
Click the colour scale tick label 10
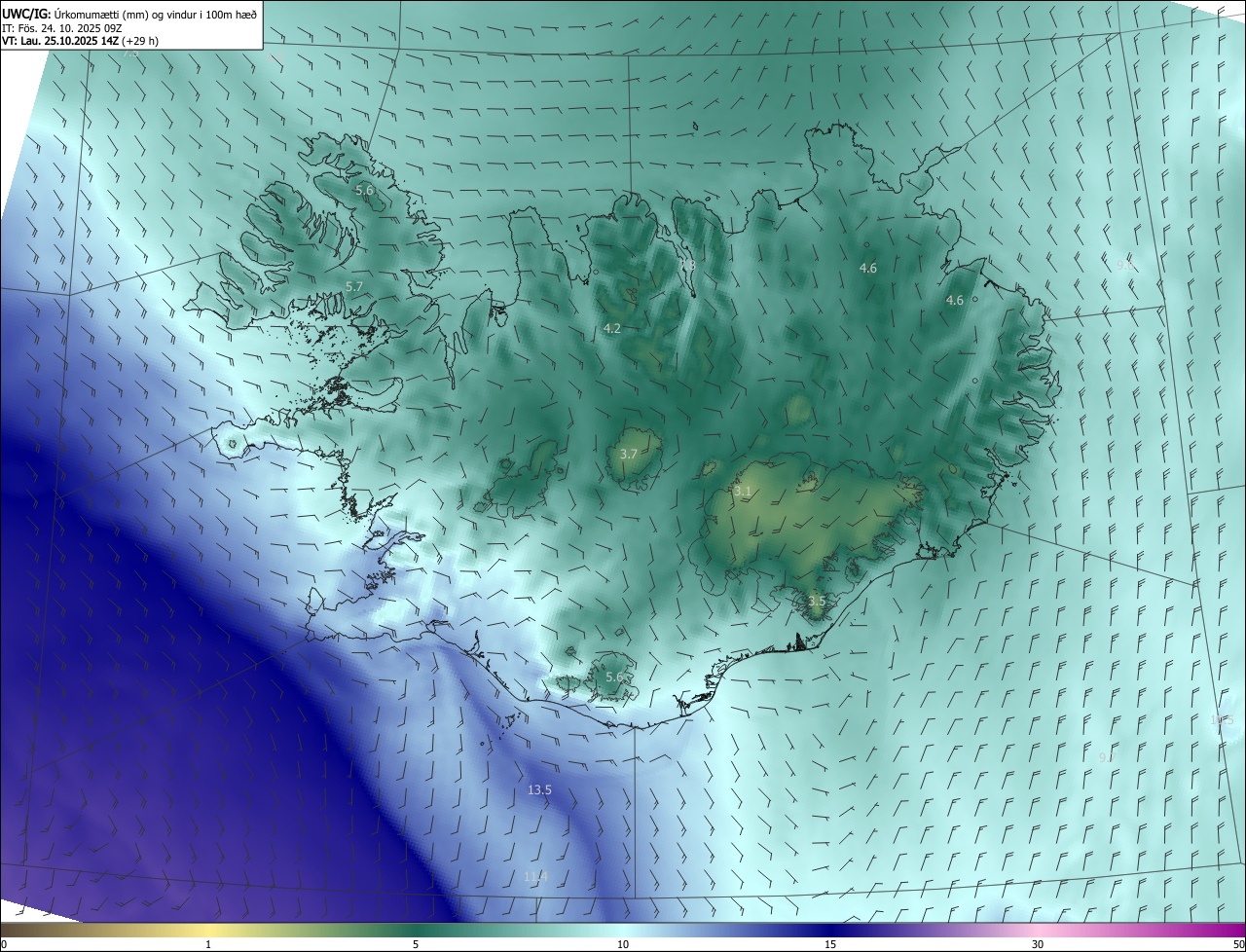[x=623, y=944]
